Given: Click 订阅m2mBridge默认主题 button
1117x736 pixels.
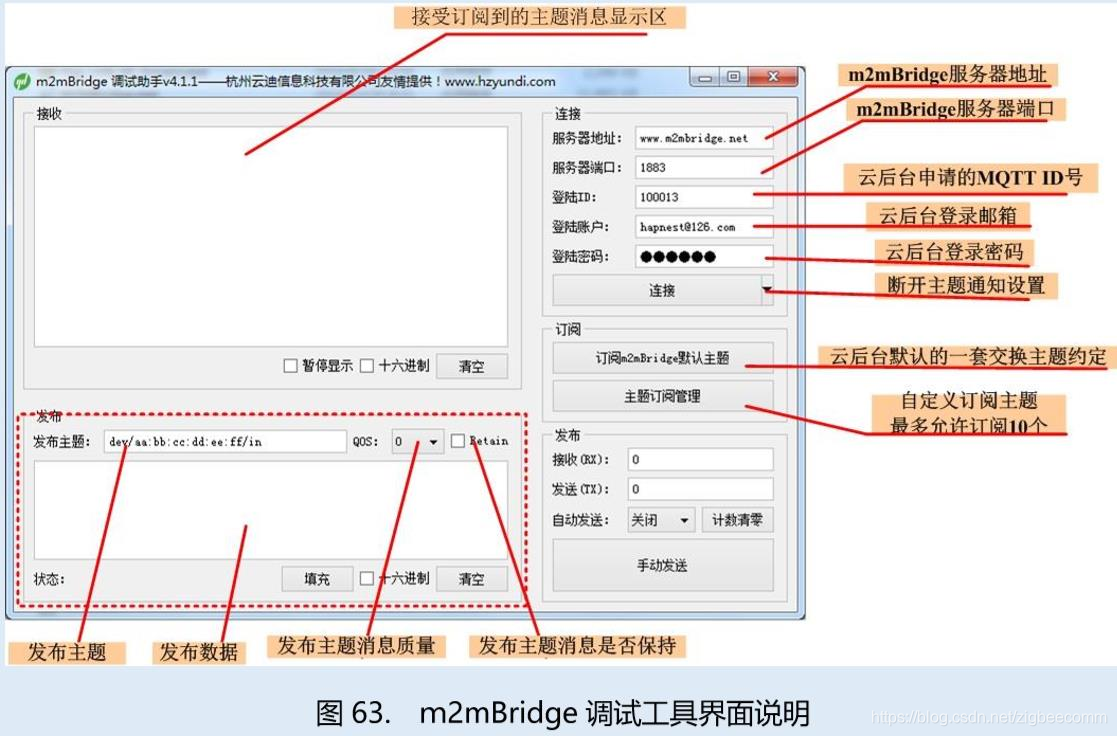Looking at the screenshot, I should tap(663, 358).
